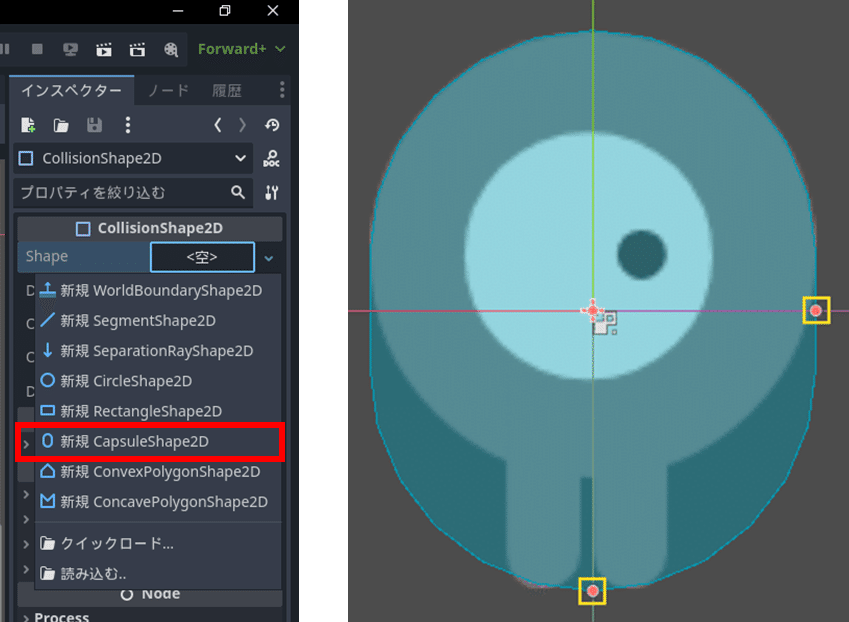The height and width of the screenshot is (622, 849).
Task: Maximize the editor window
Action: (x=225, y=11)
